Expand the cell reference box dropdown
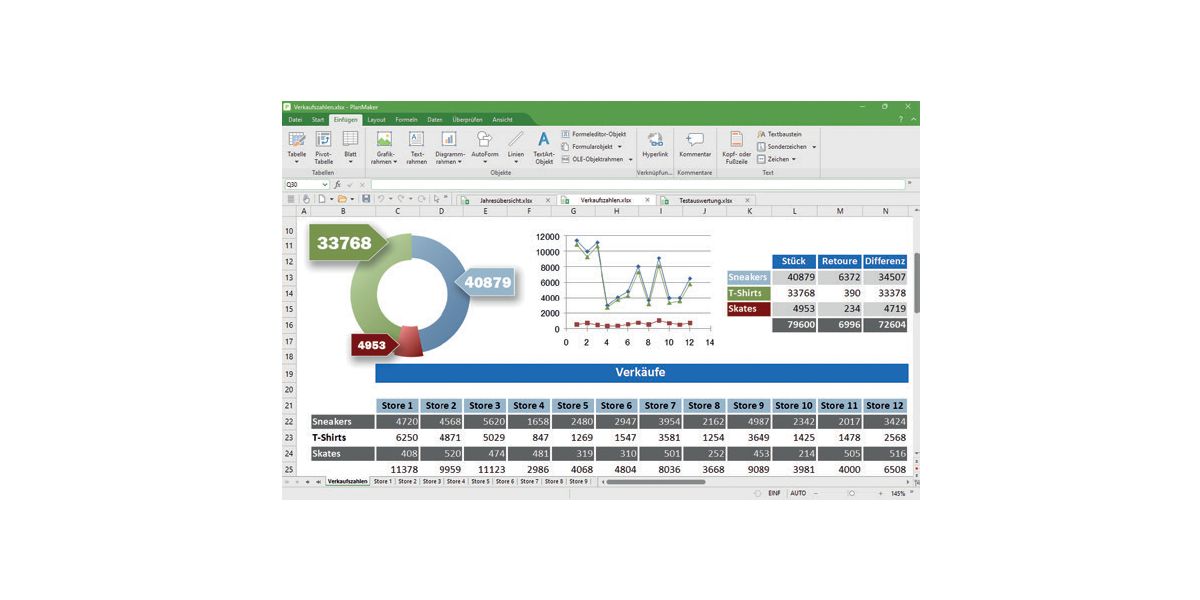Image resolution: width=1200 pixels, height=600 pixels. tap(324, 185)
